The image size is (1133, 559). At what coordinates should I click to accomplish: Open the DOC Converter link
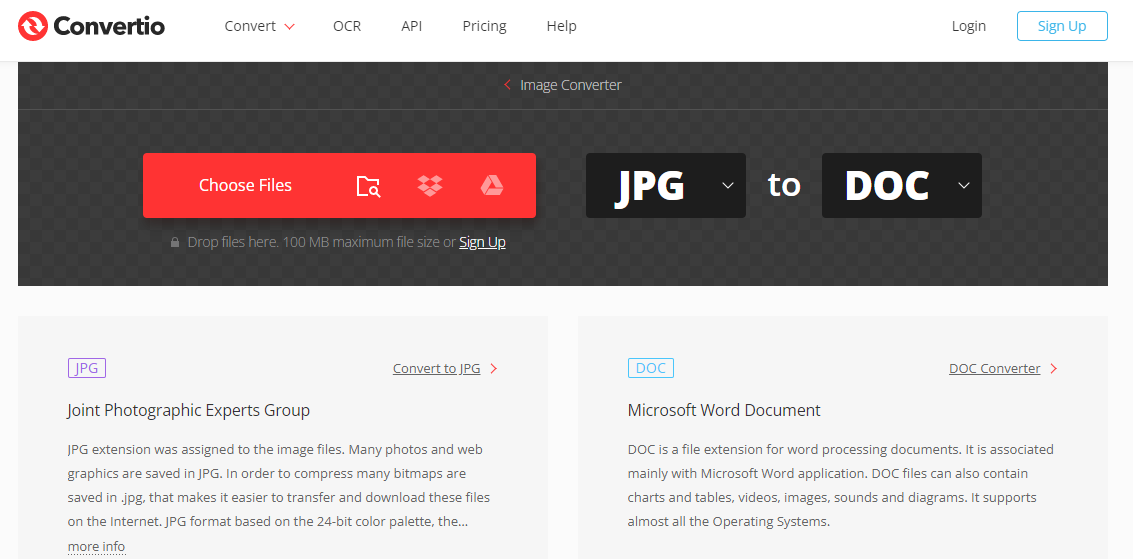995,368
